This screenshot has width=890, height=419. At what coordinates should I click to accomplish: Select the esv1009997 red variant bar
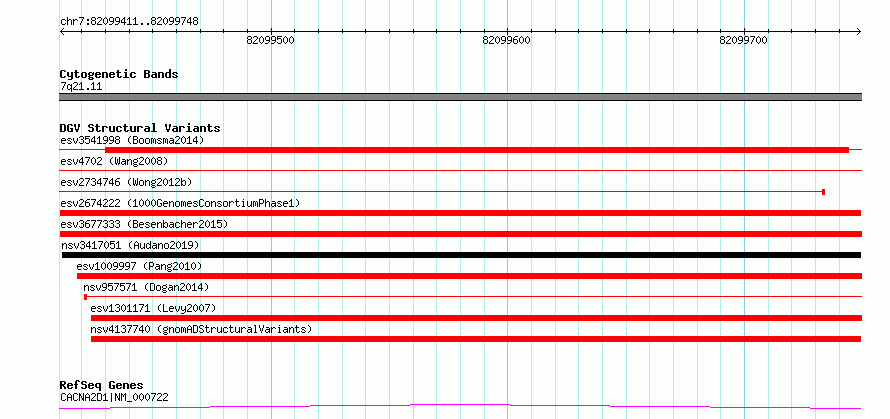(x=469, y=276)
